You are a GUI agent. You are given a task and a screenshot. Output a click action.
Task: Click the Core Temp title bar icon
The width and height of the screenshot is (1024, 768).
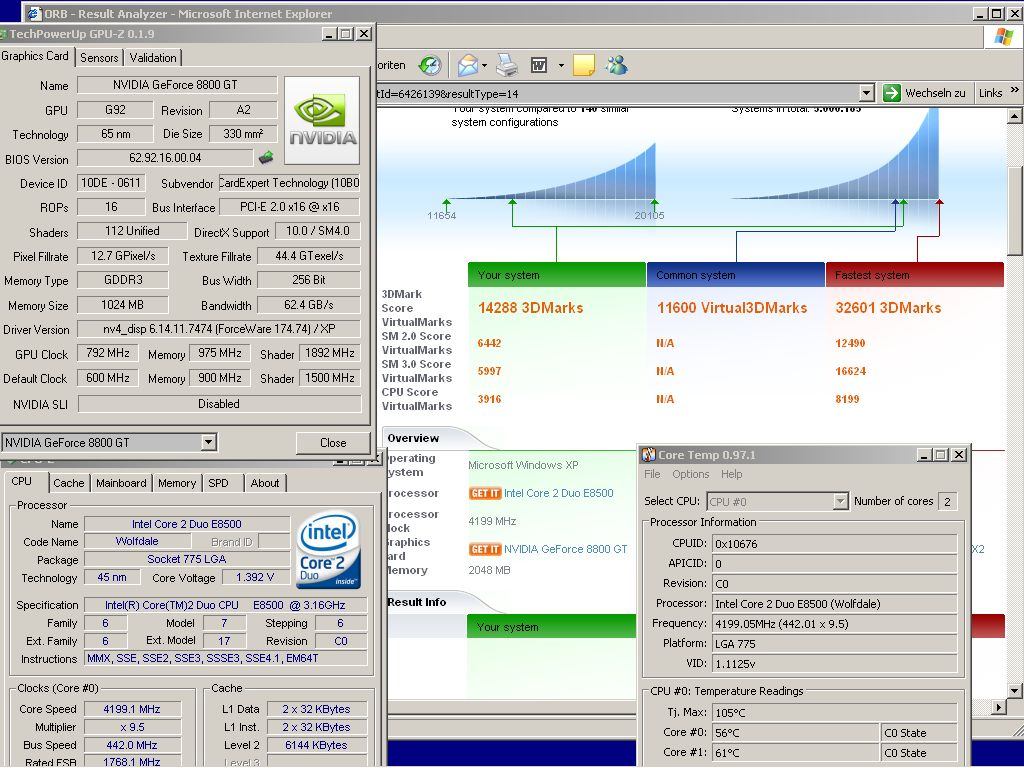click(x=648, y=455)
